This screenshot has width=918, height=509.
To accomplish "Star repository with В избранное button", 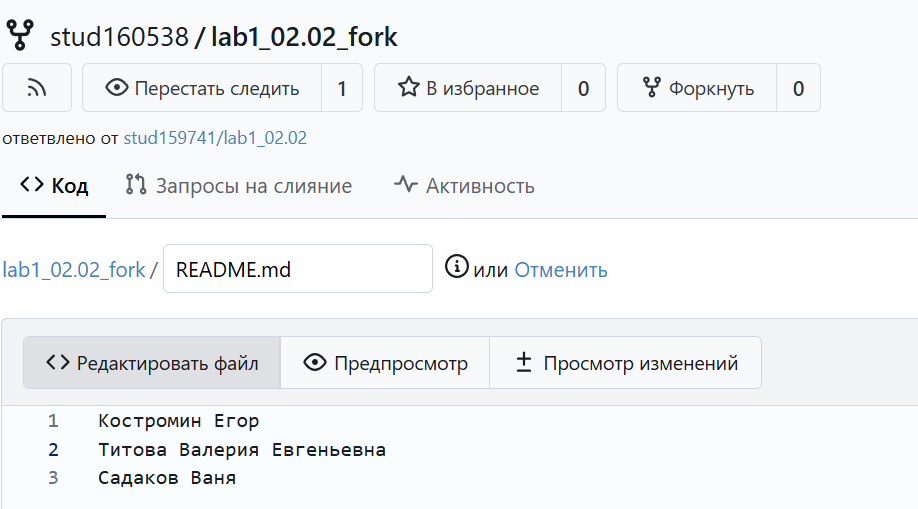I will pyautogui.click(x=468, y=88).
